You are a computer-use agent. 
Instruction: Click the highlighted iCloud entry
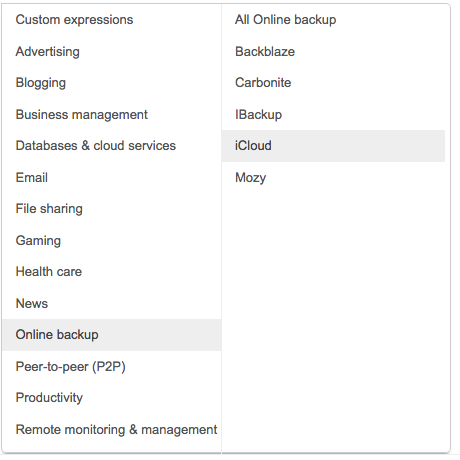[x=333, y=146]
